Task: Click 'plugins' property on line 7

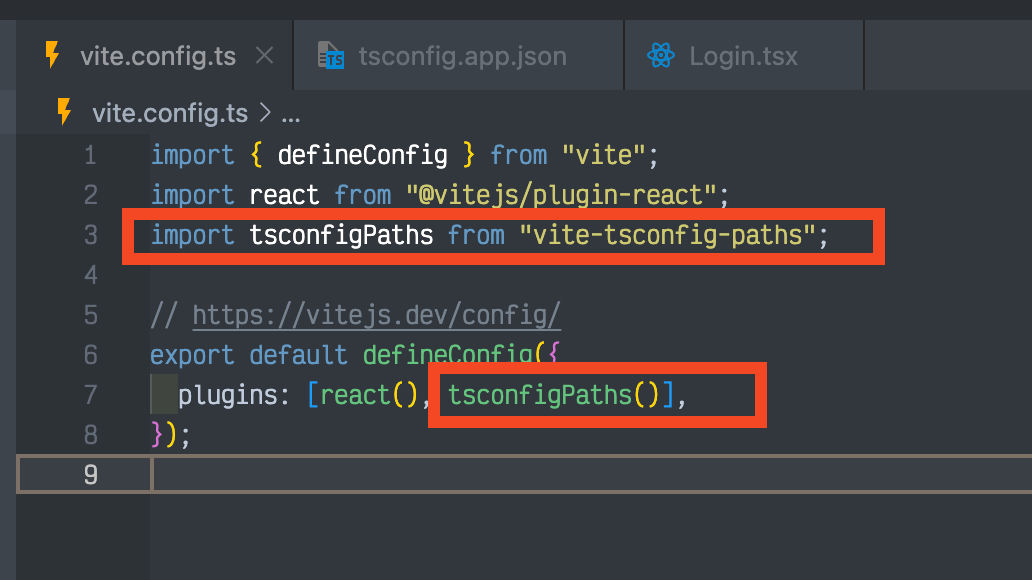Action: (x=227, y=395)
